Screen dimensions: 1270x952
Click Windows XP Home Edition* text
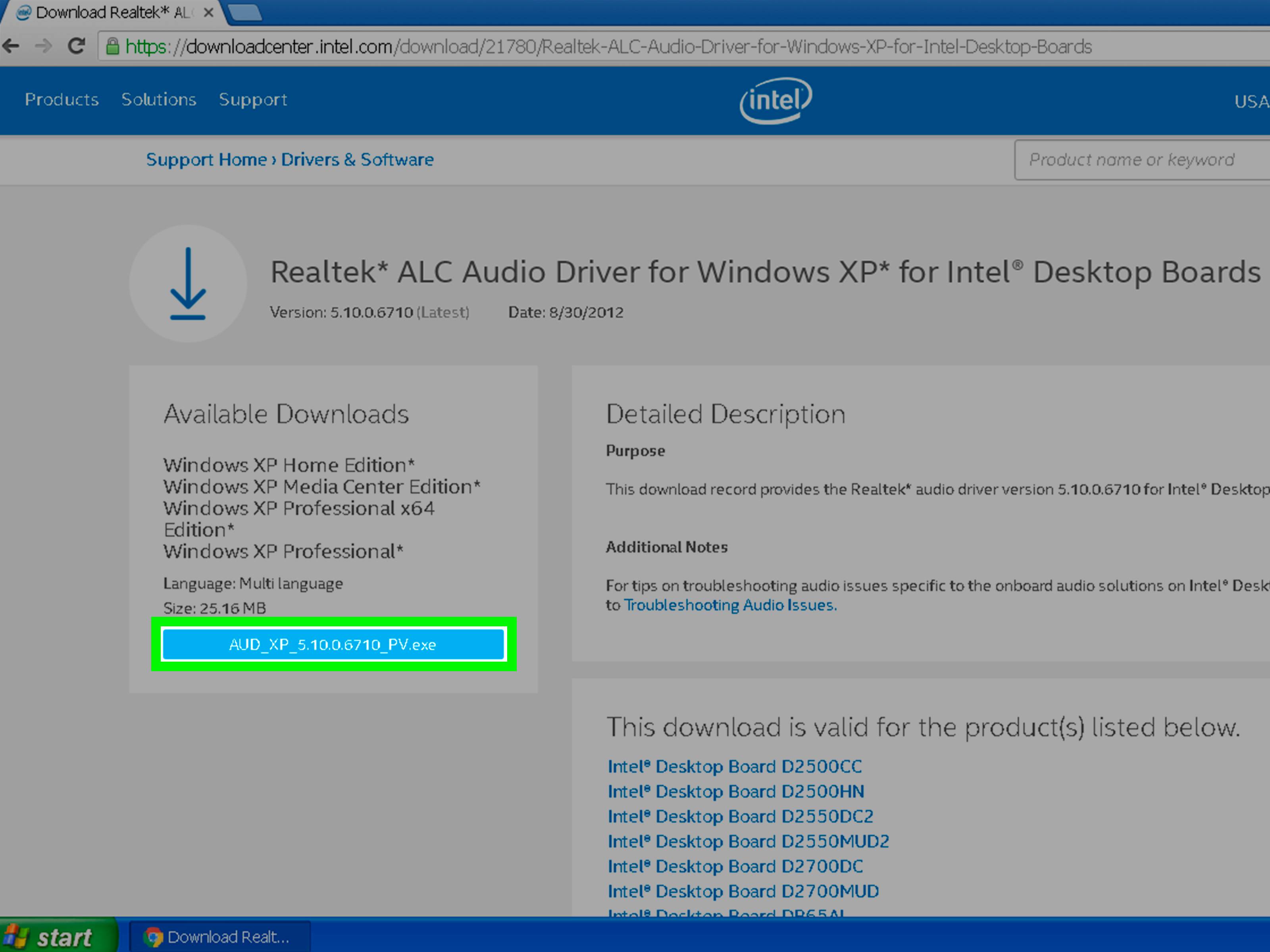[289, 465]
